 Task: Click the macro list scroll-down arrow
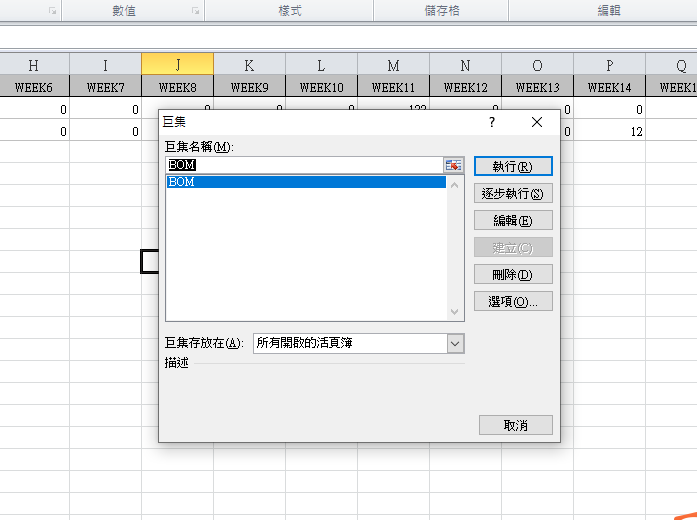(x=455, y=313)
